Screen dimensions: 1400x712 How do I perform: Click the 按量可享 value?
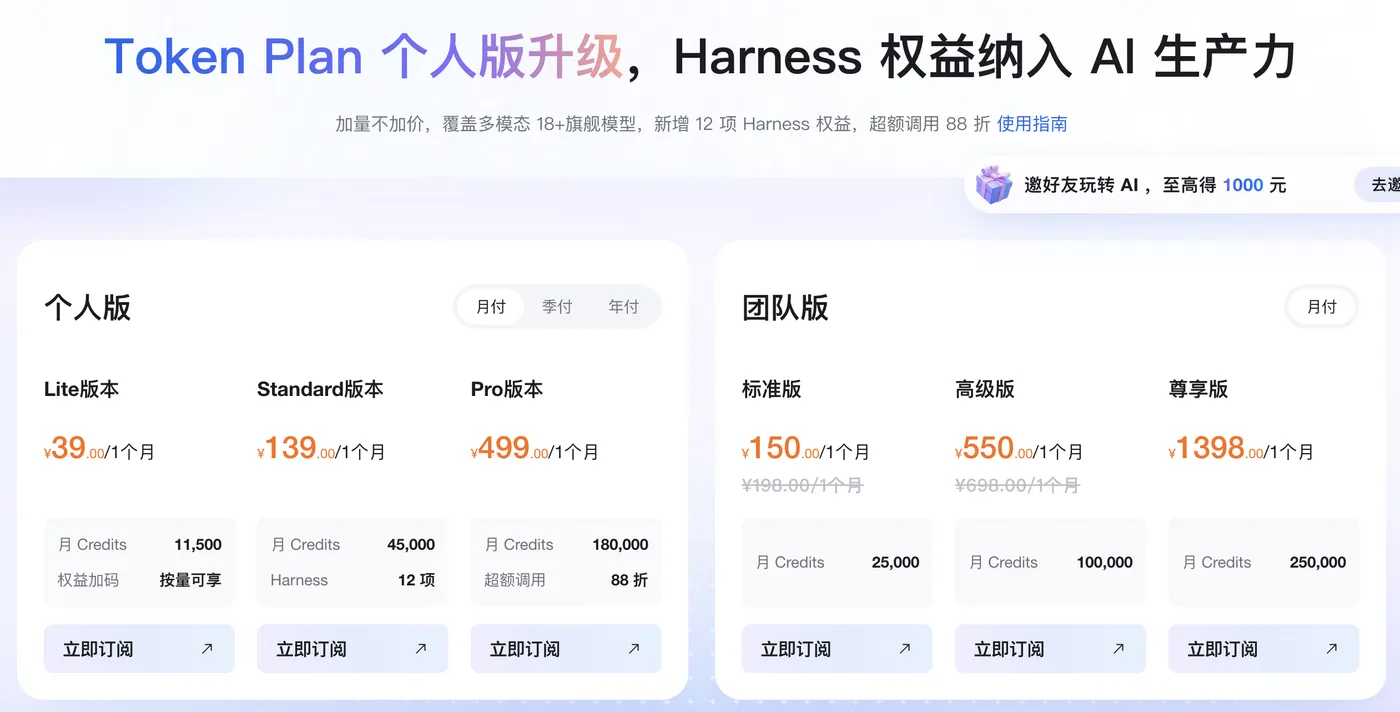pos(191,580)
